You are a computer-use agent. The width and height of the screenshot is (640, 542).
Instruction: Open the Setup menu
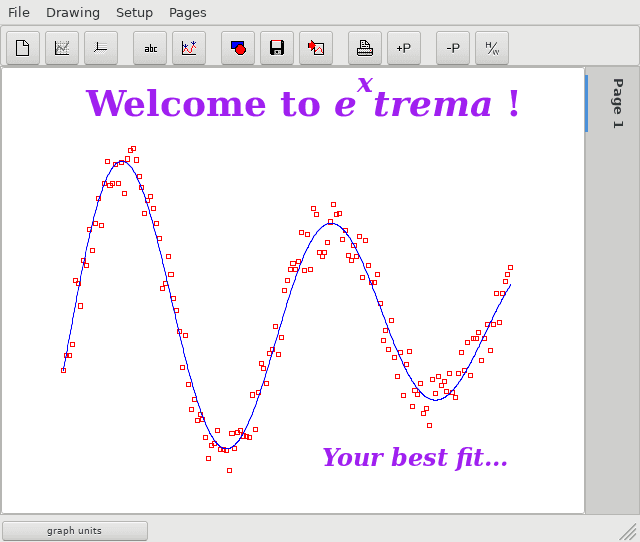click(134, 13)
